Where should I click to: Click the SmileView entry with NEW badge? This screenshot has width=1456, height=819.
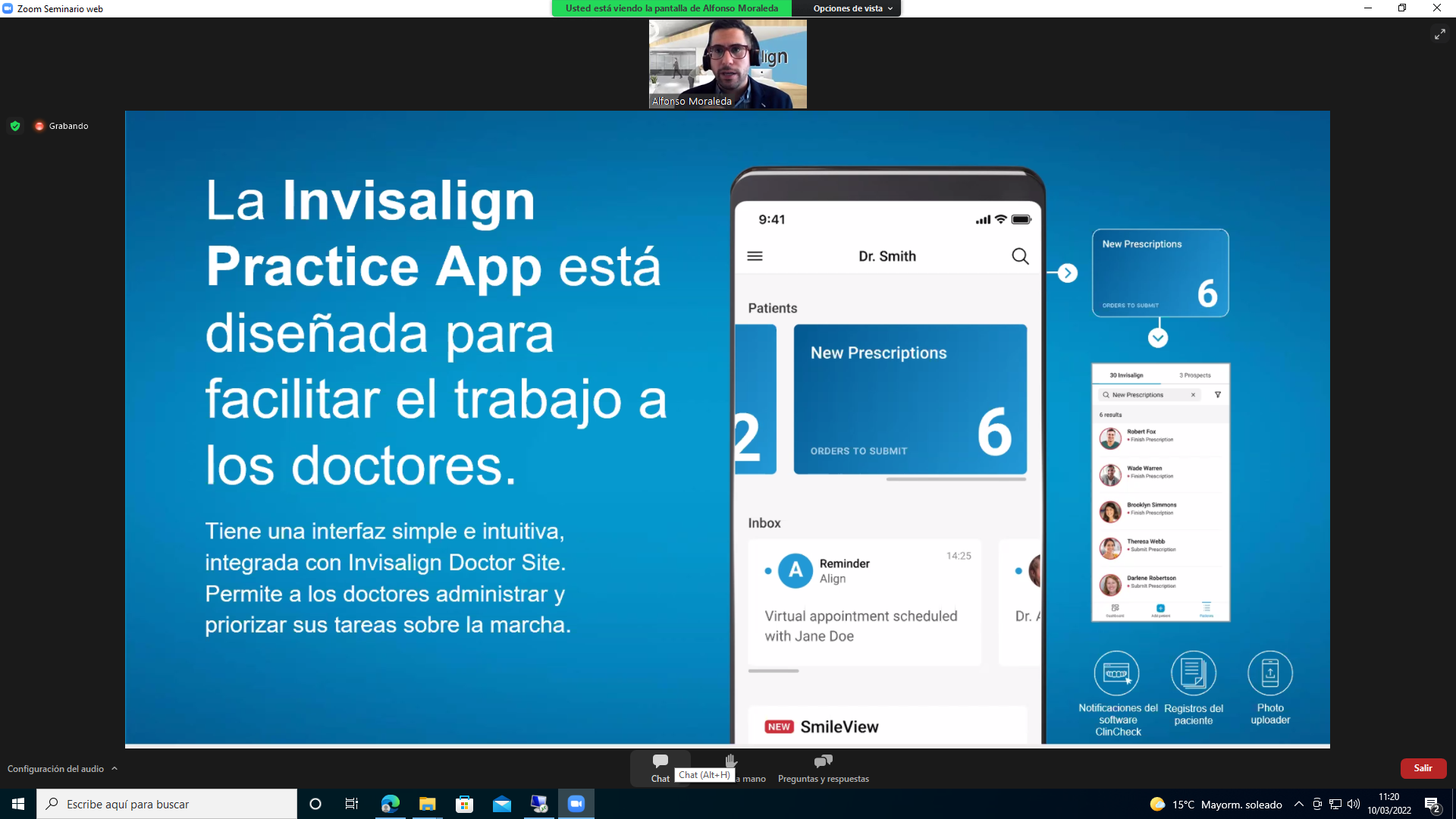pyautogui.click(x=887, y=726)
